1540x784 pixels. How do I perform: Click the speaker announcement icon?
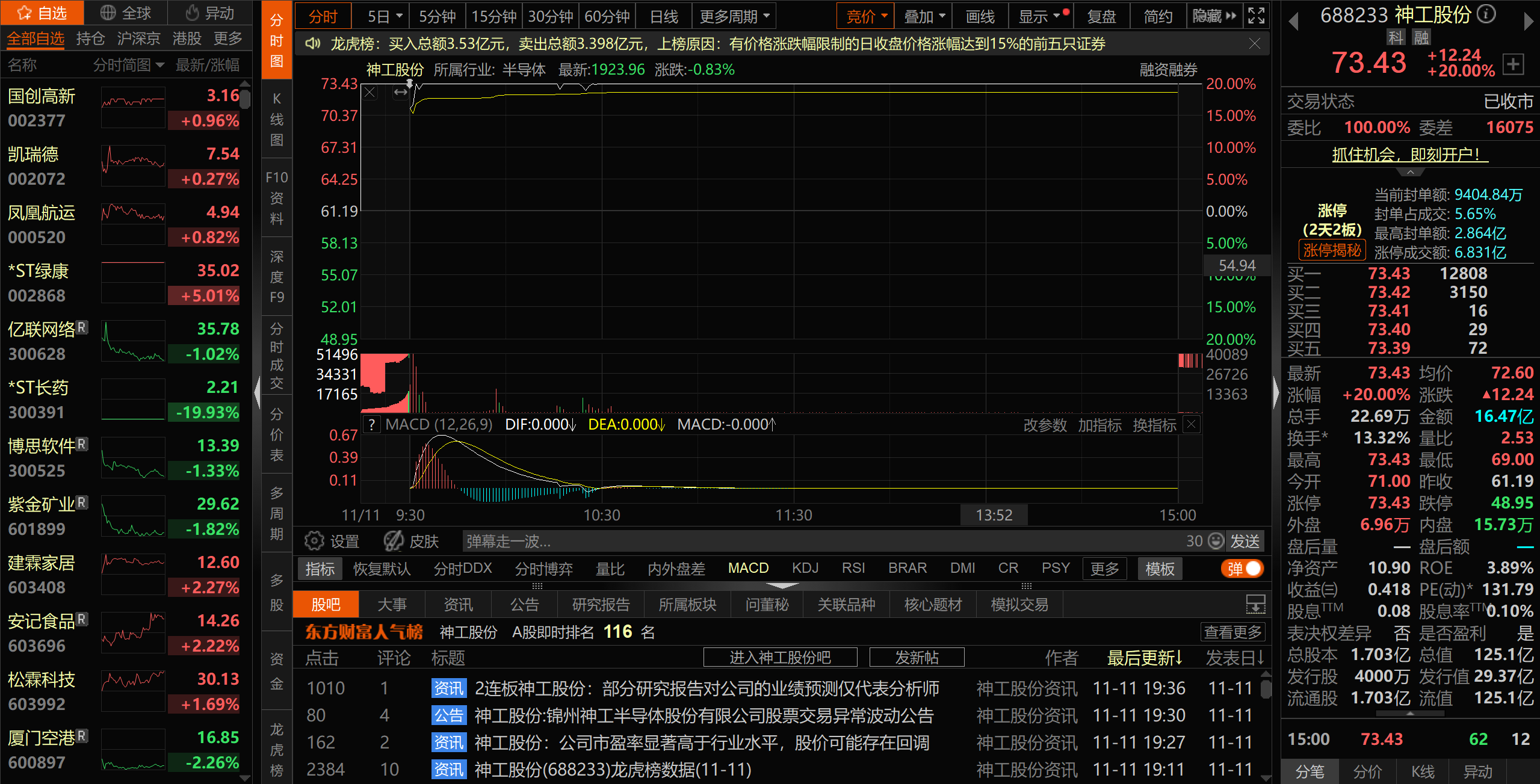coord(312,44)
